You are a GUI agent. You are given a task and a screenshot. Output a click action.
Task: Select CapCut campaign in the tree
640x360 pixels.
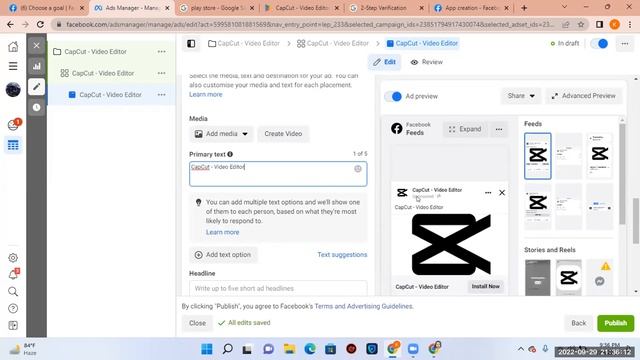[96, 52]
